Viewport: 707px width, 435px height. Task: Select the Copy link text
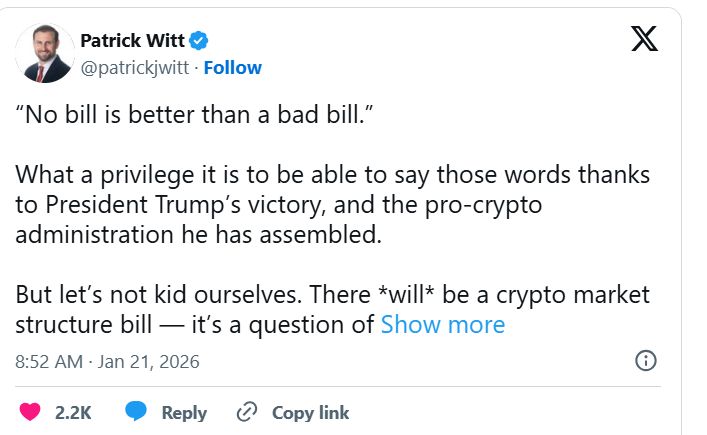point(310,412)
